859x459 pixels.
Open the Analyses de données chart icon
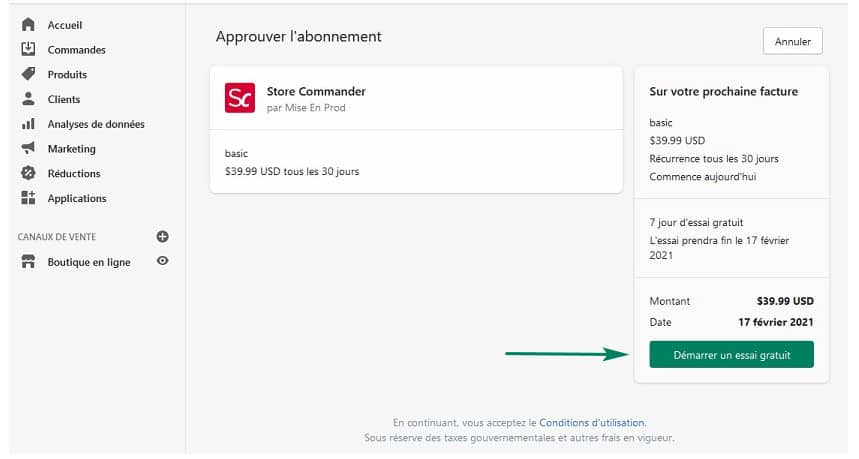tap(28, 124)
